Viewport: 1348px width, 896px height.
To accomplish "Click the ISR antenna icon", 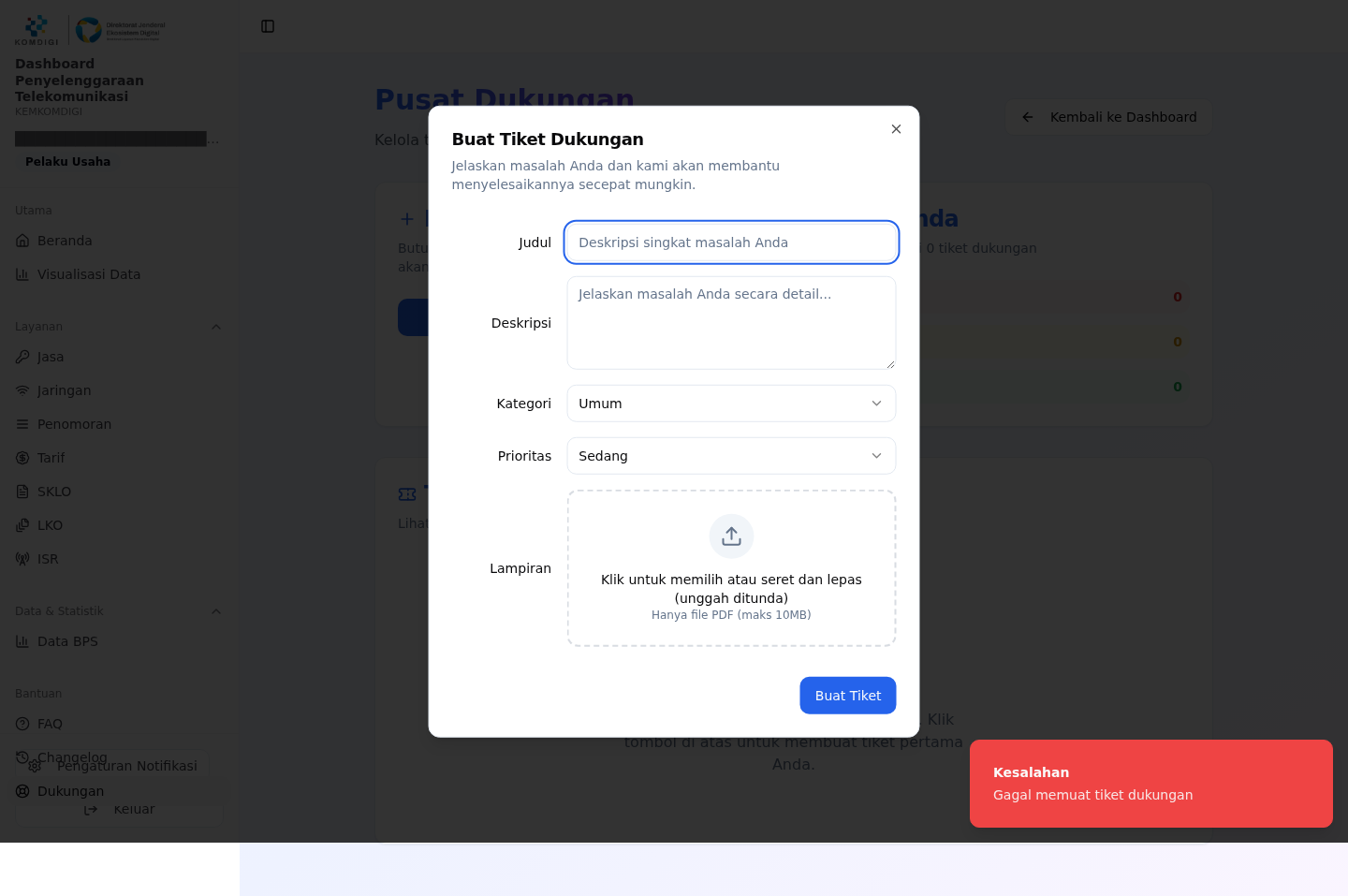I will click(22, 559).
